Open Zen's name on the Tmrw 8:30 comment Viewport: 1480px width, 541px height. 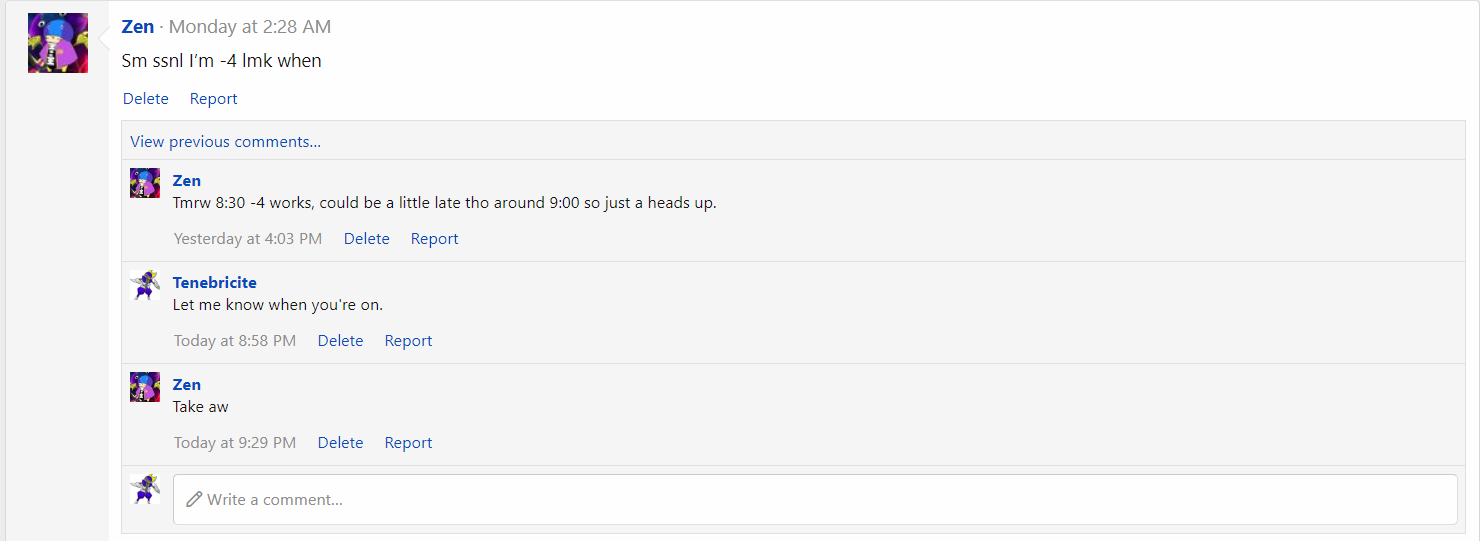pos(187,181)
